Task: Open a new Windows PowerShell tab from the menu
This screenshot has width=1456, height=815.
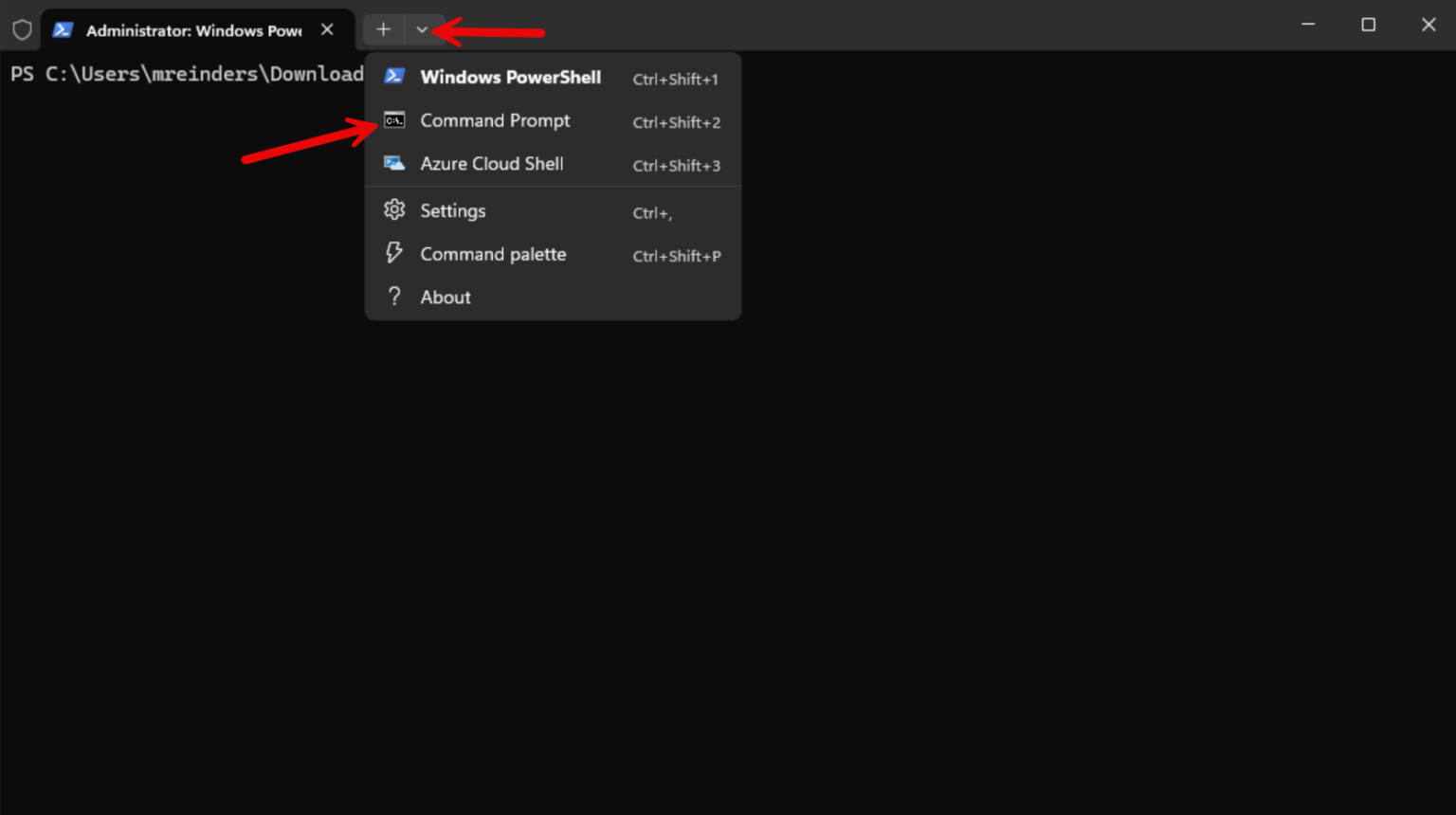Action: point(511,77)
